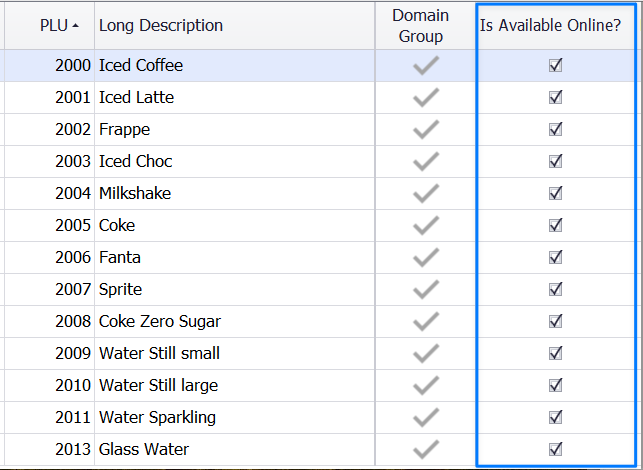This screenshot has width=643, height=470.
Task: Click Domain Group checkmark for Glass Water
Action: coord(426,450)
